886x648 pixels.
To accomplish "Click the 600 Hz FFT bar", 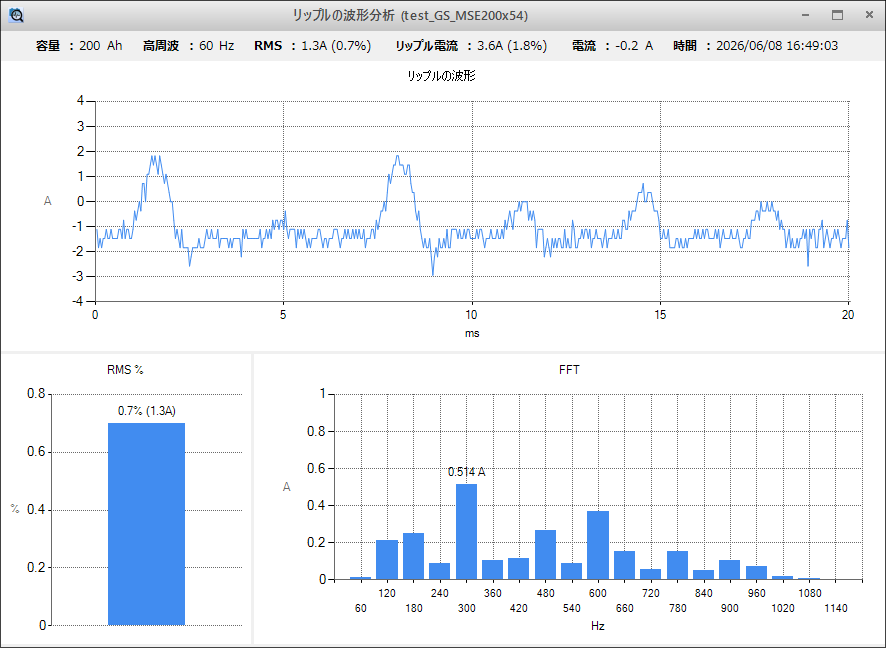I will pyautogui.click(x=598, y=545).
